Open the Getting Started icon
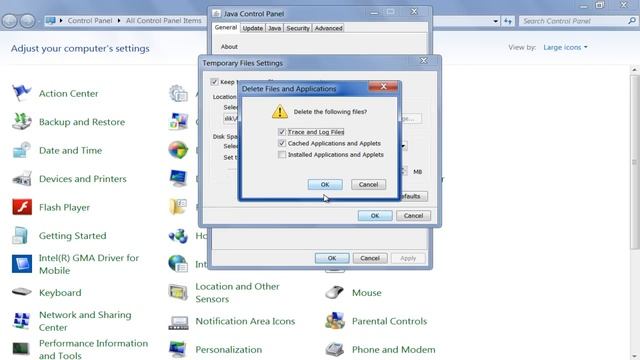Viewport: 640px width, 360px height. [20, 236]
